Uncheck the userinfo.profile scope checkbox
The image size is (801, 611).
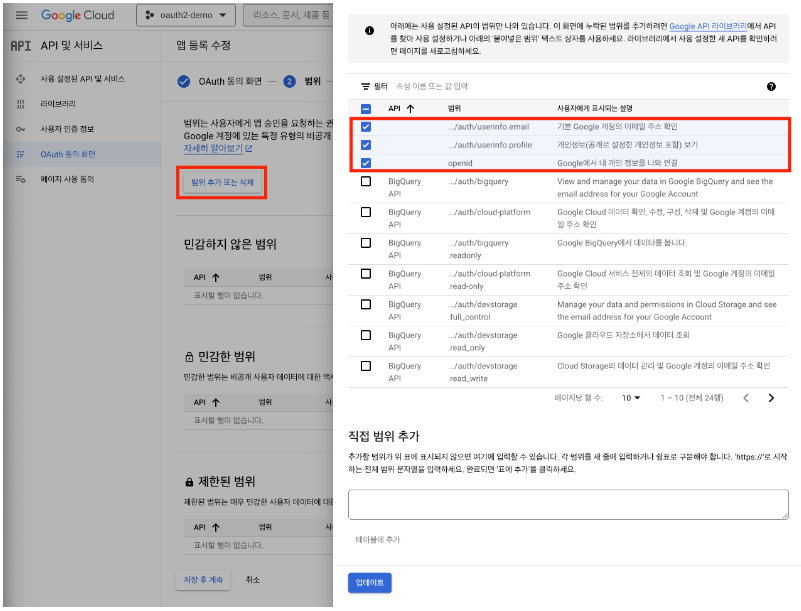366,145
